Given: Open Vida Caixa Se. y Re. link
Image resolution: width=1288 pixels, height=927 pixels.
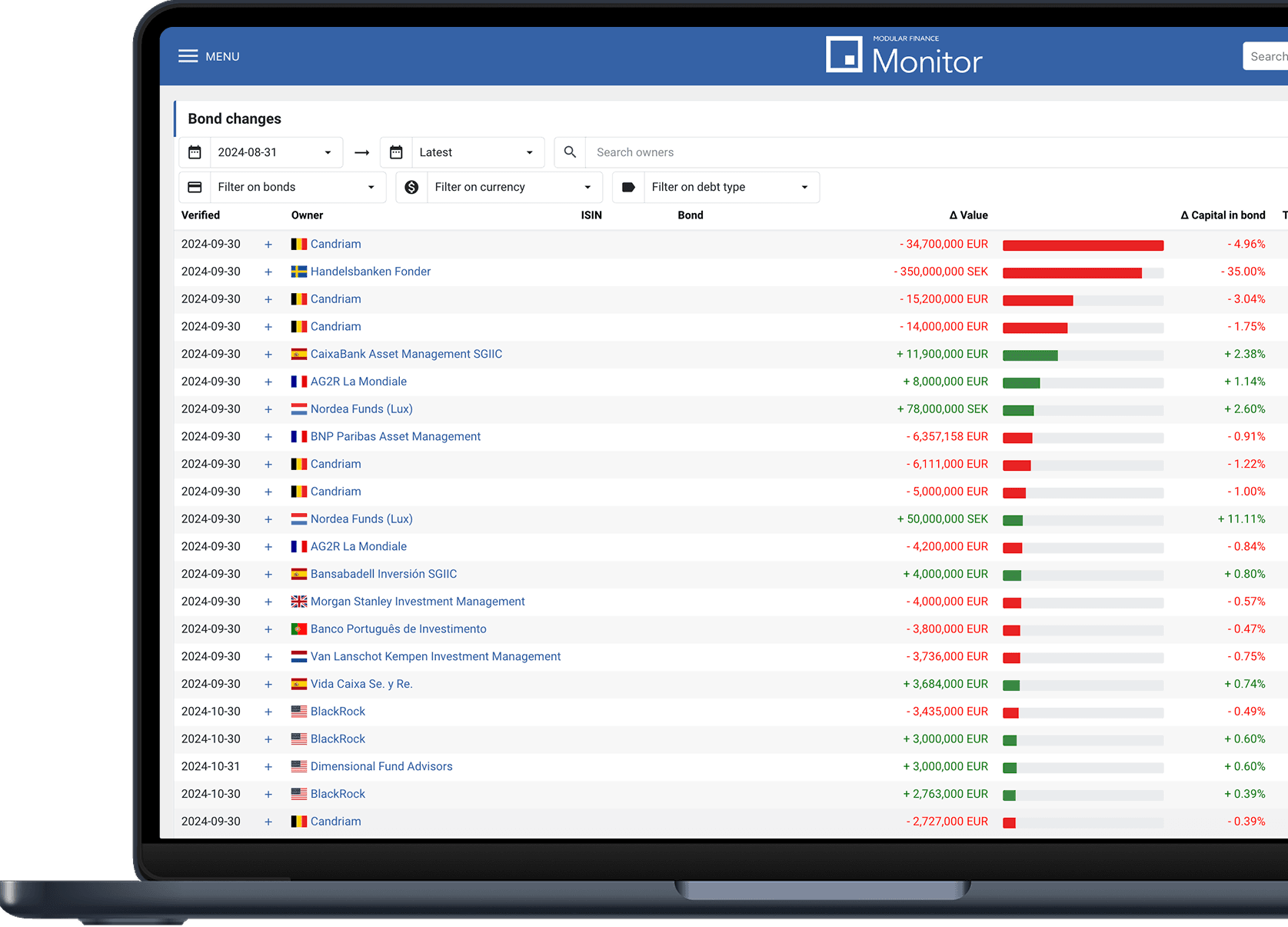Looking at the screenshot, I should pyautogui.click(x=361, y=684).
